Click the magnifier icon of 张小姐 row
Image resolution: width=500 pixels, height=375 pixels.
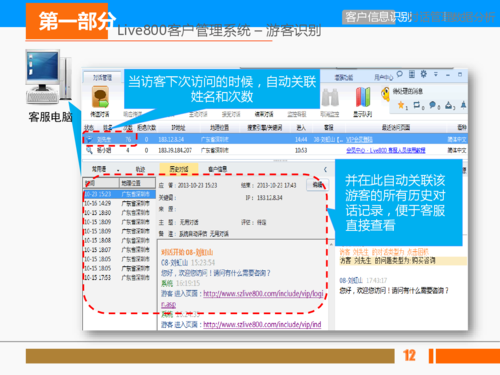pyautogui.click(x=89, y=150)
